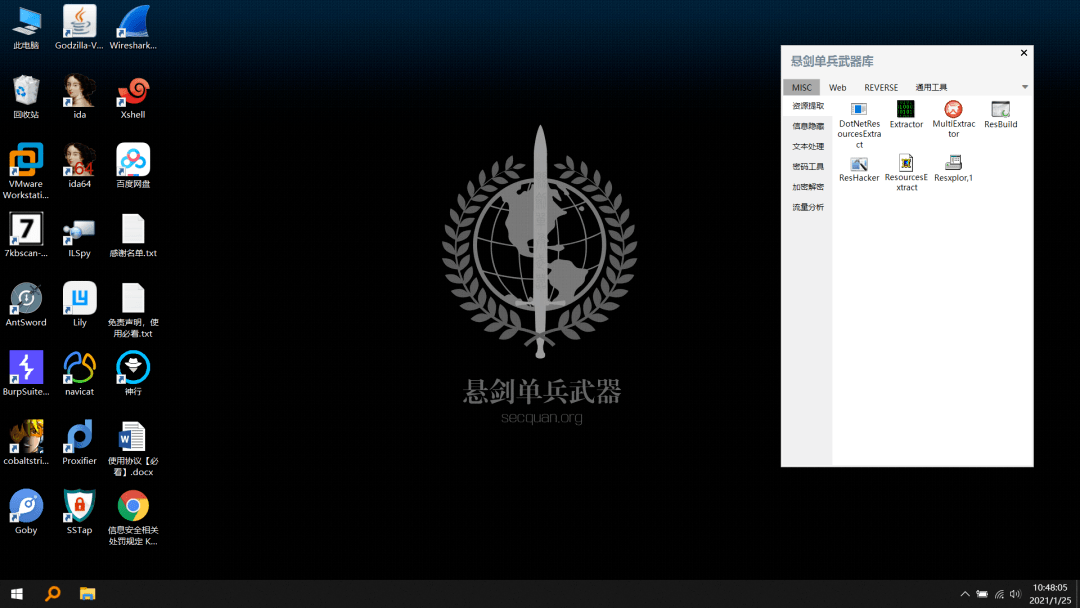This screenshot has height=608, width=1080.
Task: Select the SSTap desktop shortcut
Action: pos(79,512)
